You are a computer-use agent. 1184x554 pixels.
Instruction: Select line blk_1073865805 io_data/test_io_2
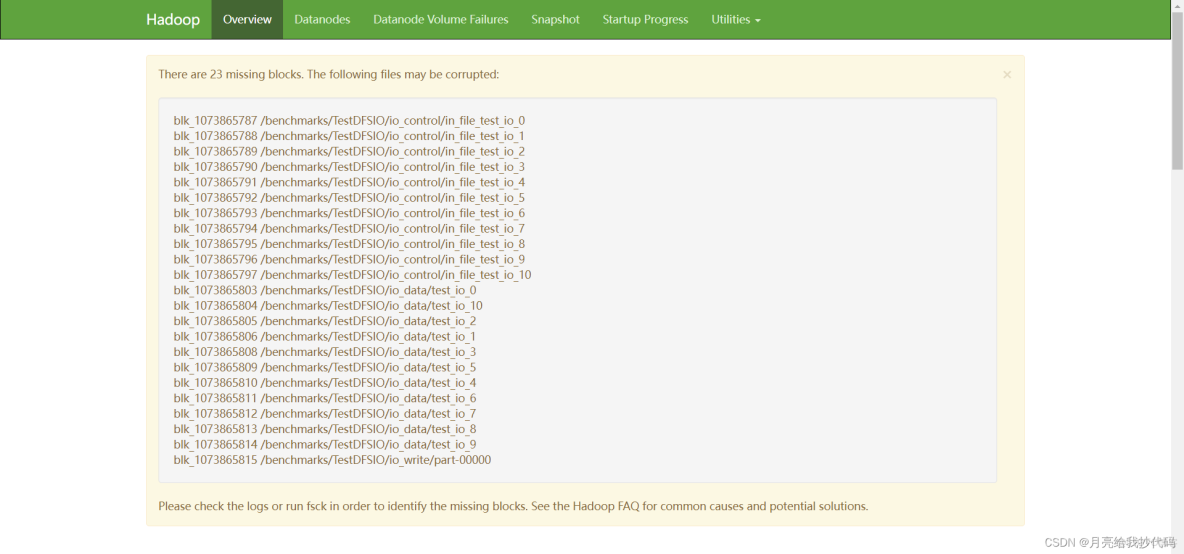point(325,321)
